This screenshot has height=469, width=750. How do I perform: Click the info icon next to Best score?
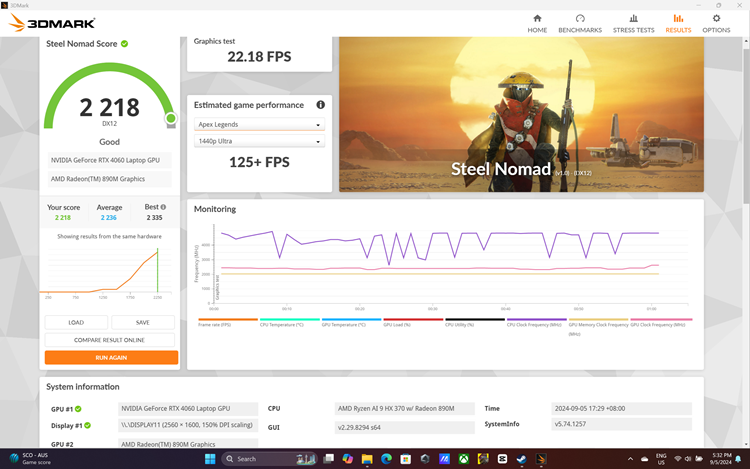coord(163,207)
